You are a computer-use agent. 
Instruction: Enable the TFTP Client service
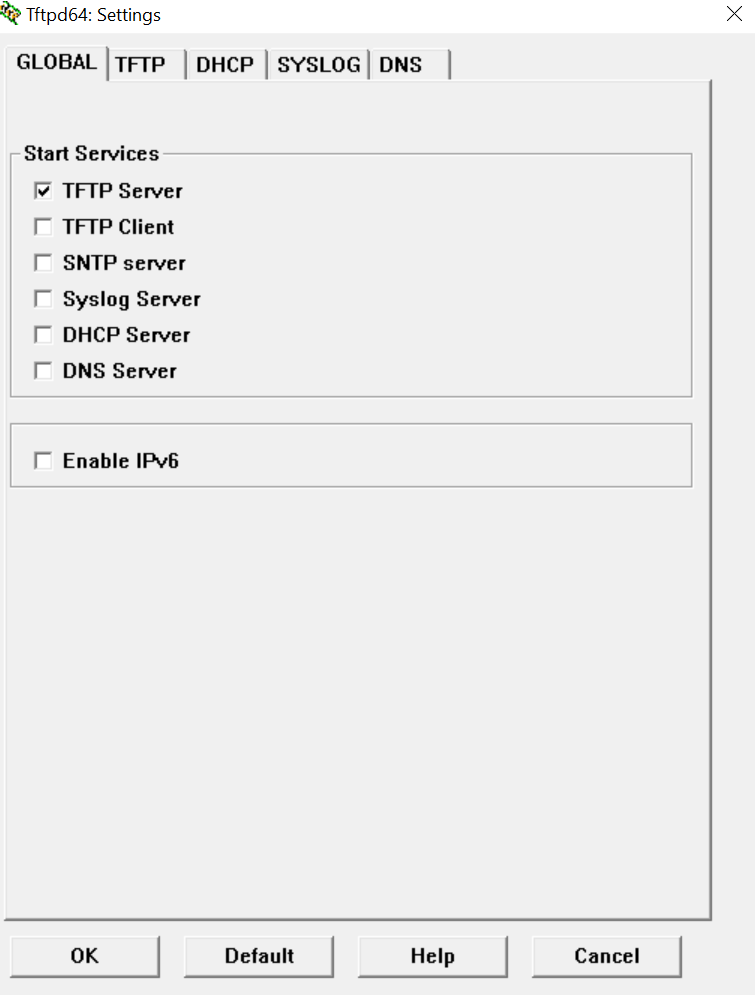[x=43, y=227]
